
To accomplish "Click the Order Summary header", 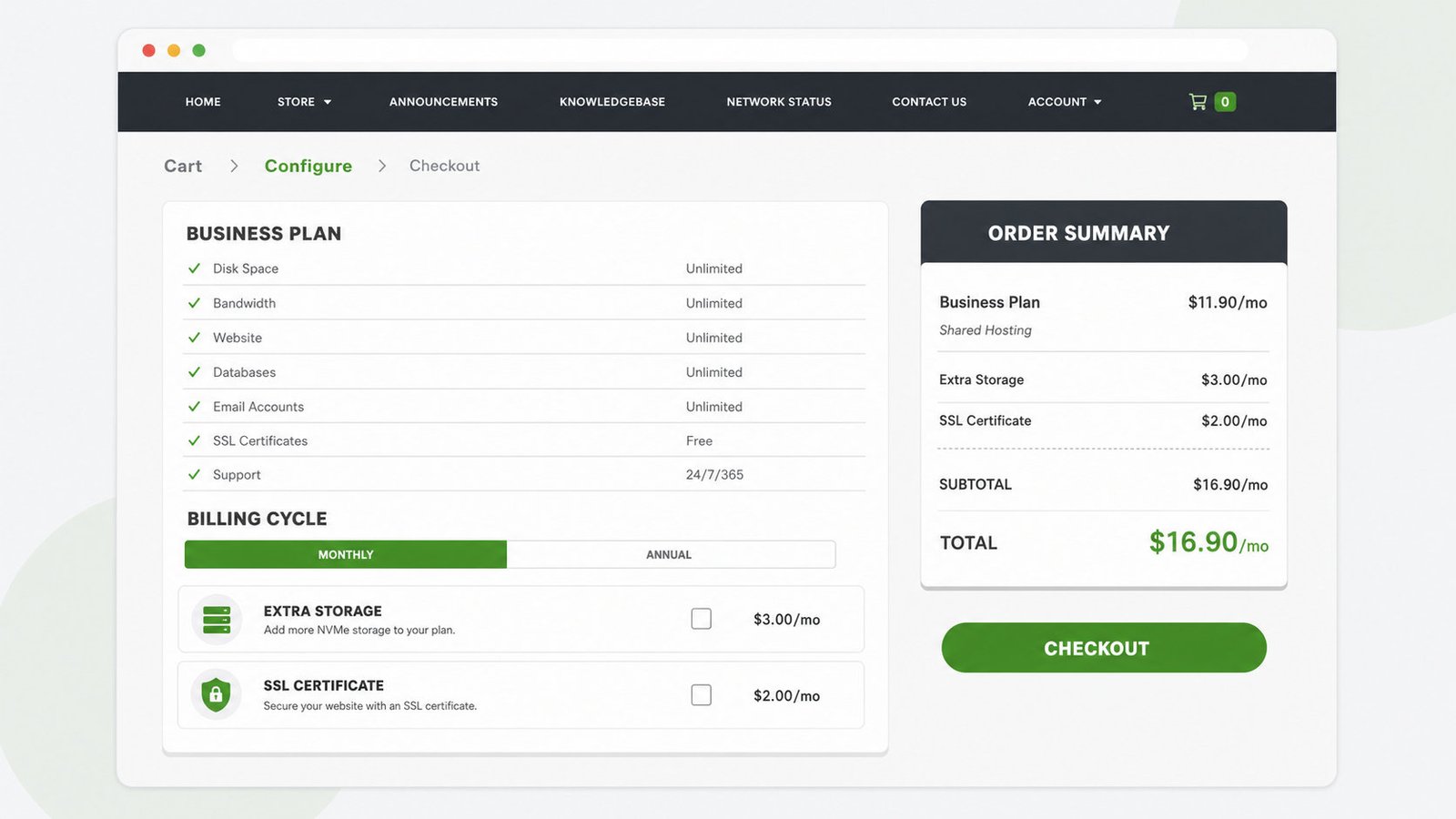I will coord(1104,232).
